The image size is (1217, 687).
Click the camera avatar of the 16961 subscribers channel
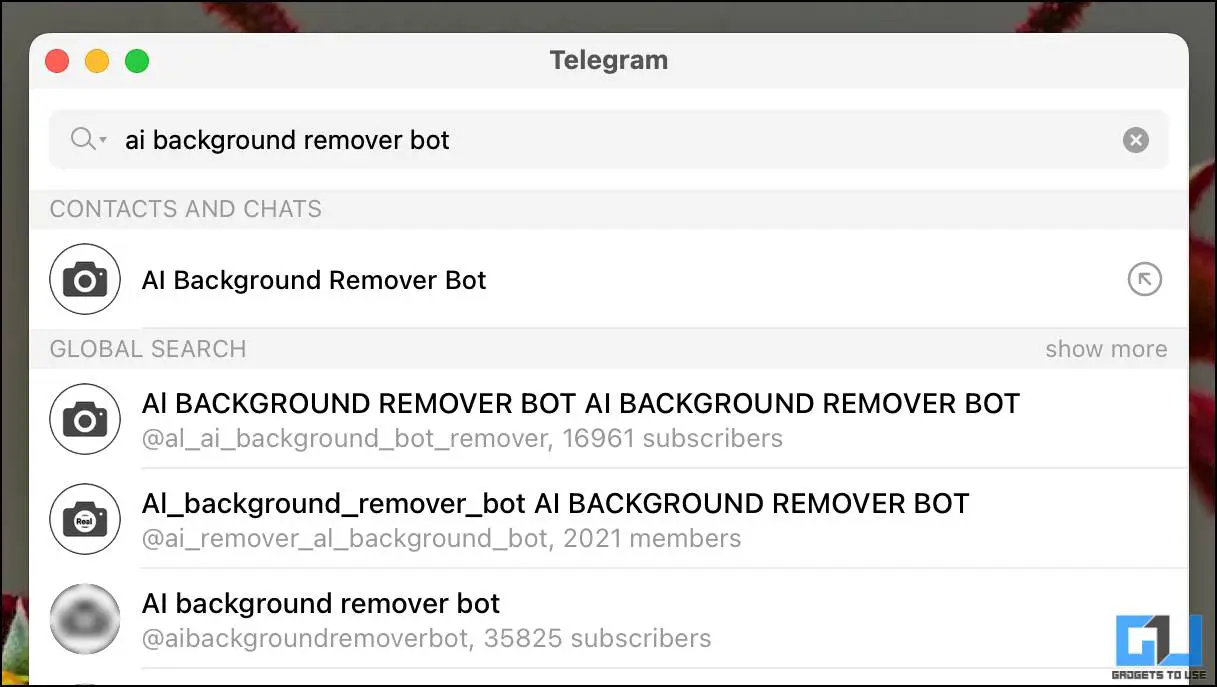pos(85,420)
